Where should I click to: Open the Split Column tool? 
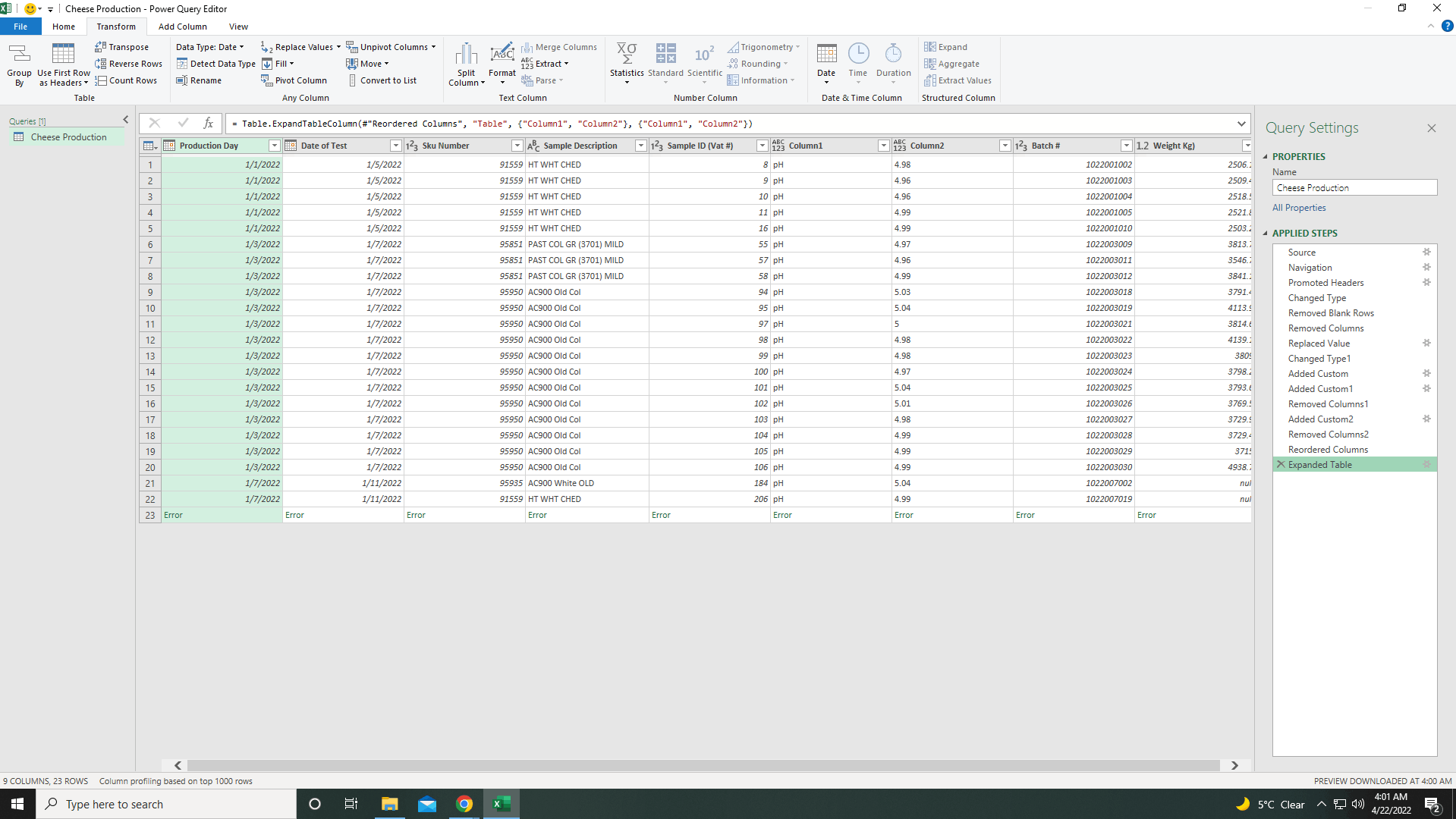(467, 64)
